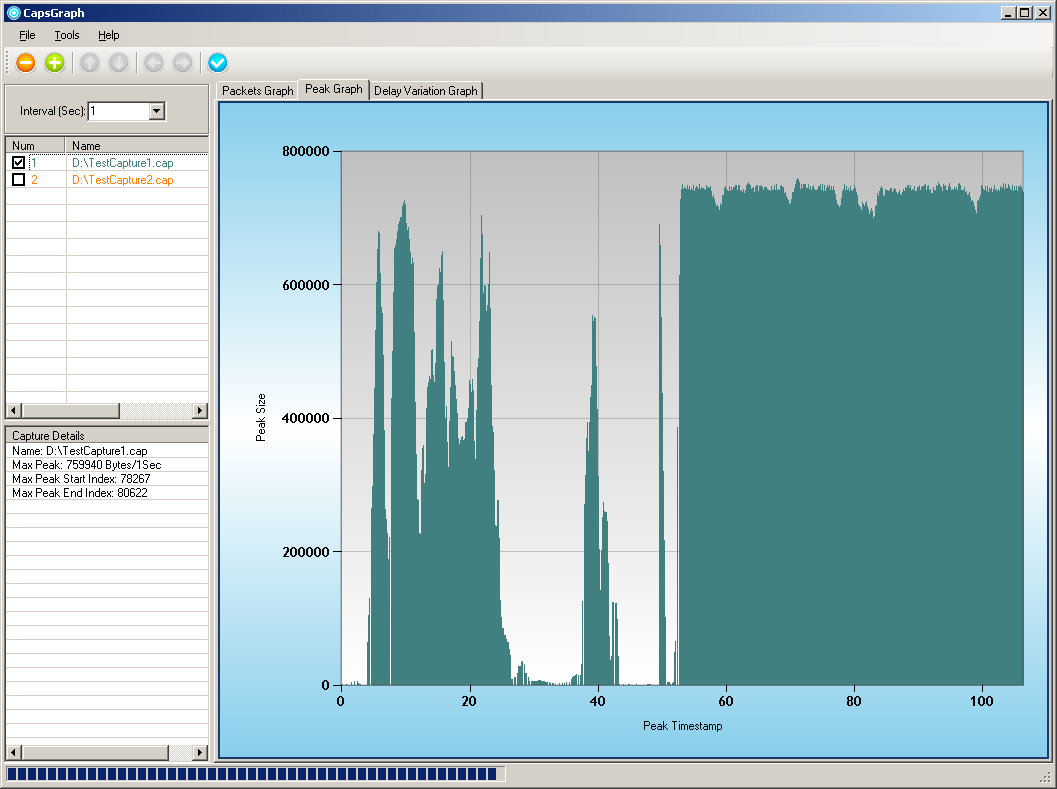1057x789 pixels.
Task: Click the orange remove capture icon
Action: (x=26, y=63)
